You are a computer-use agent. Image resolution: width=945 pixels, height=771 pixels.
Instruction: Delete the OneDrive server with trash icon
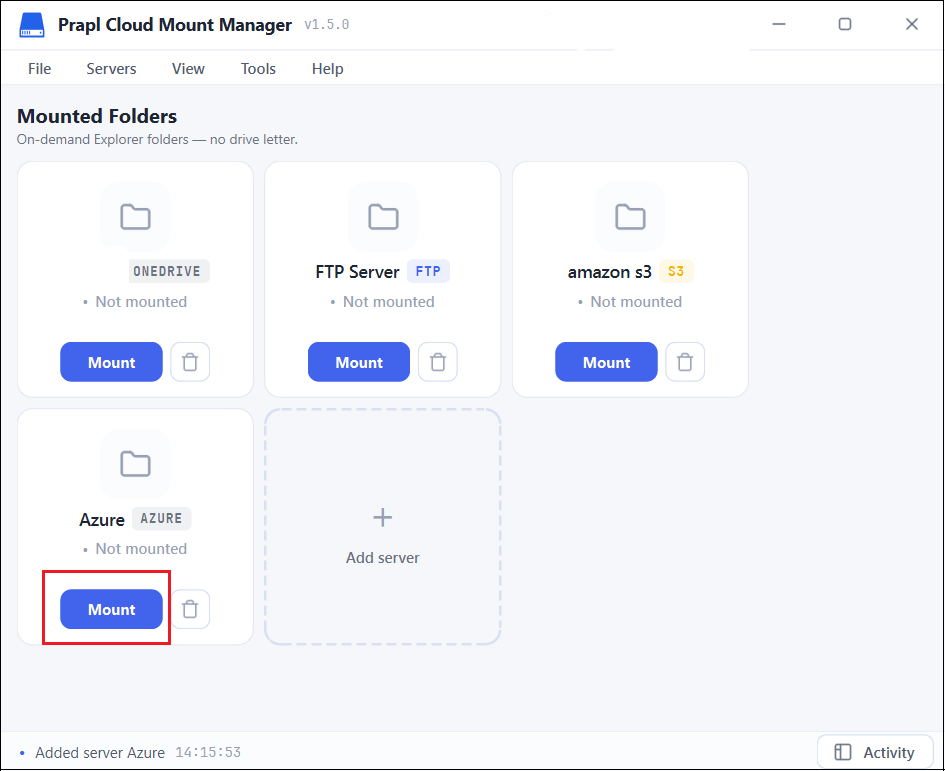(x=190, y=362)
